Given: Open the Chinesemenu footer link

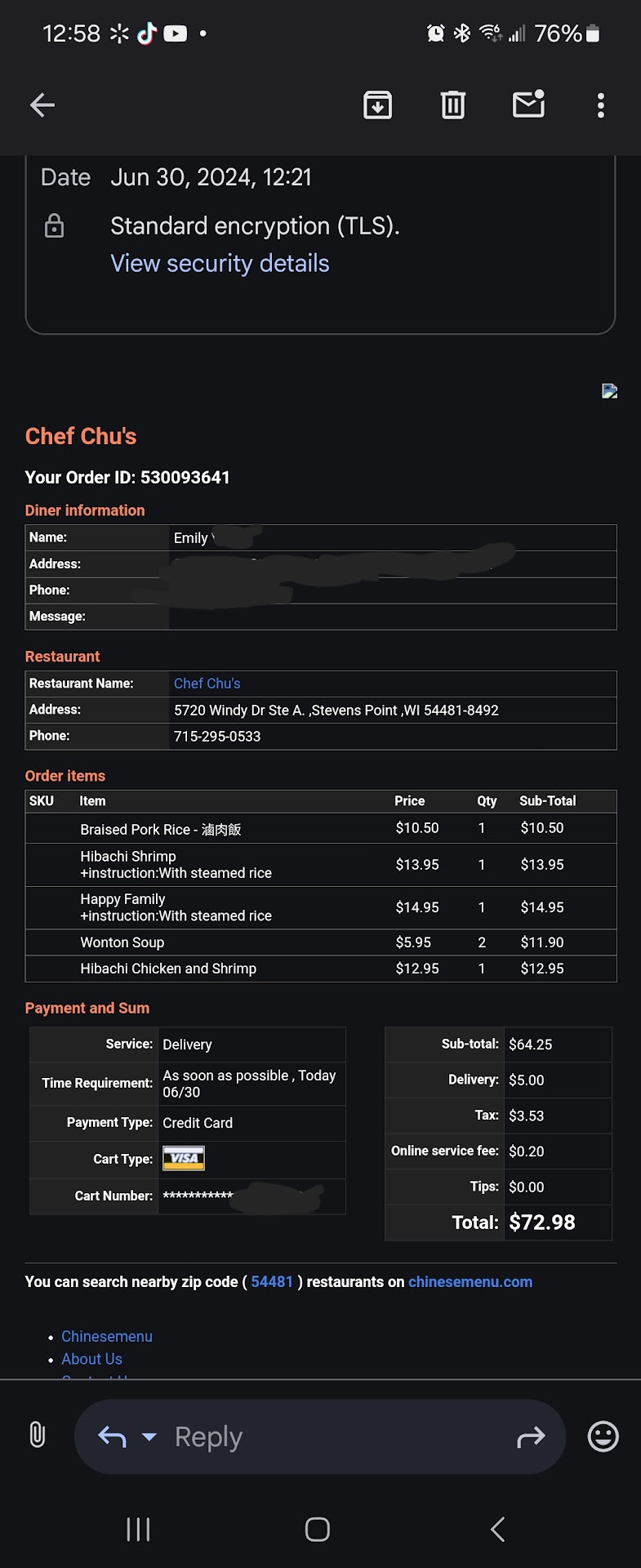Looking at the screenshot, I should pos(107,1336).
